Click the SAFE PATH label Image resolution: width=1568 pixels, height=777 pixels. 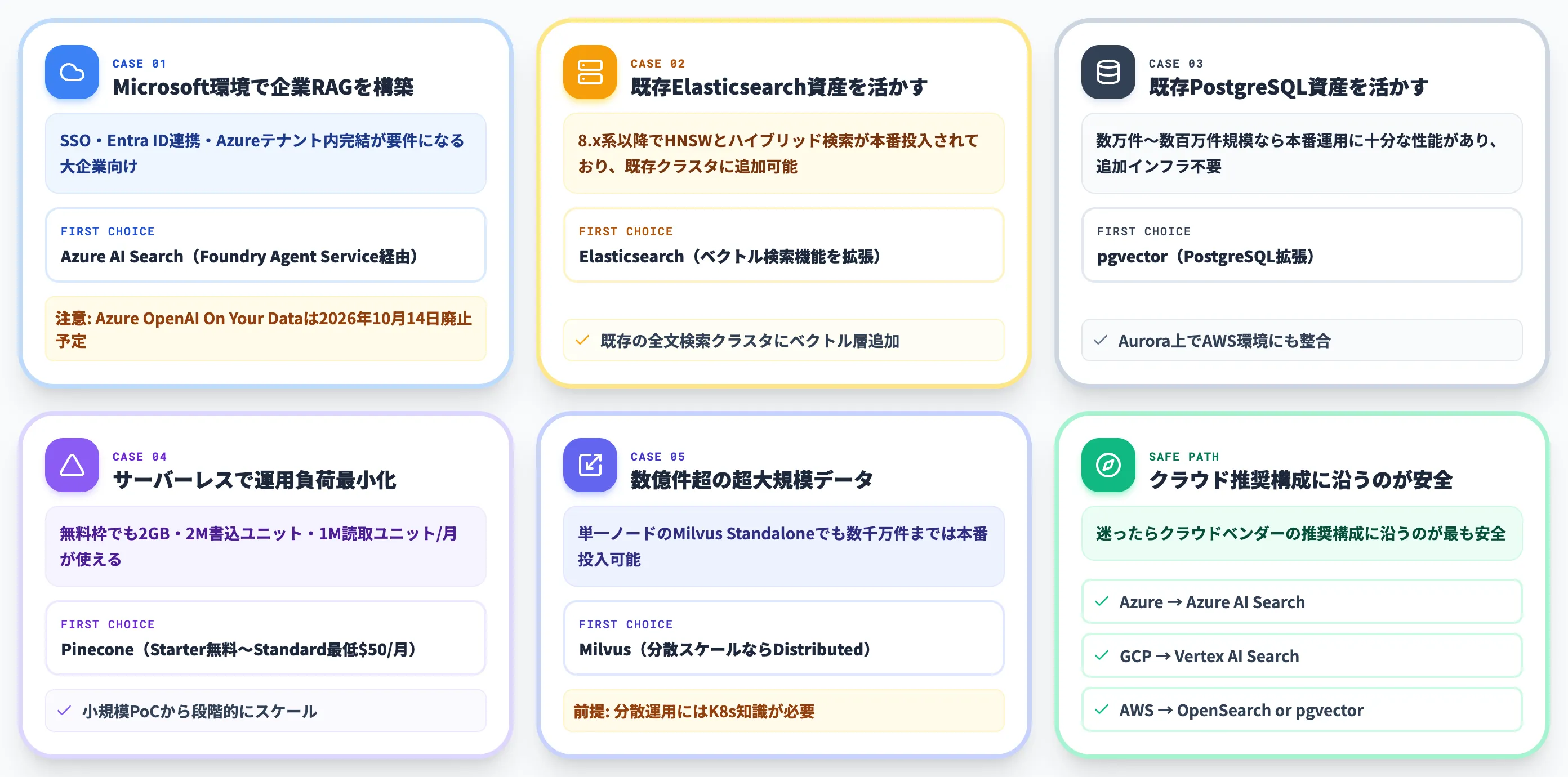[1184, 457]
